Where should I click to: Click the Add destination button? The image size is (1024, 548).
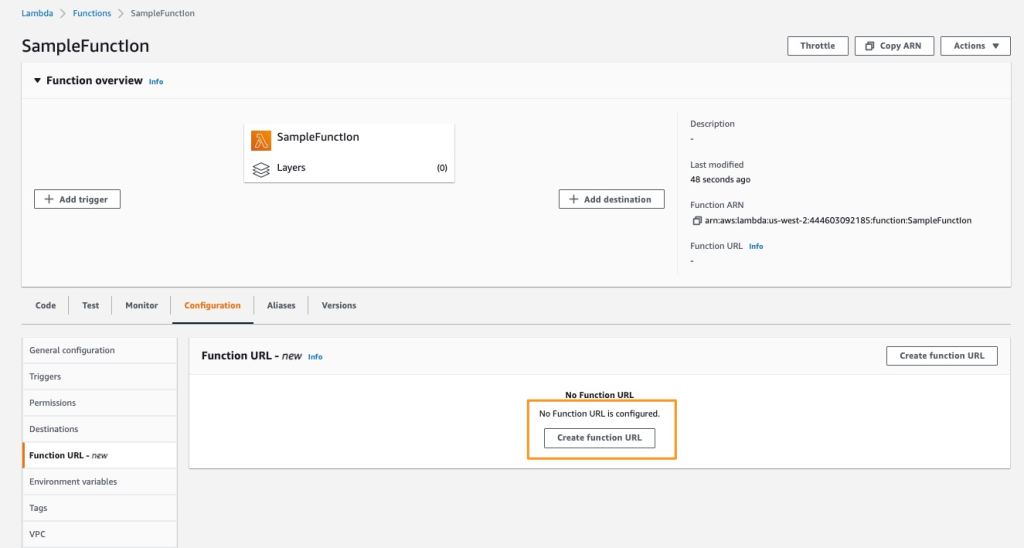pos(611,199)
